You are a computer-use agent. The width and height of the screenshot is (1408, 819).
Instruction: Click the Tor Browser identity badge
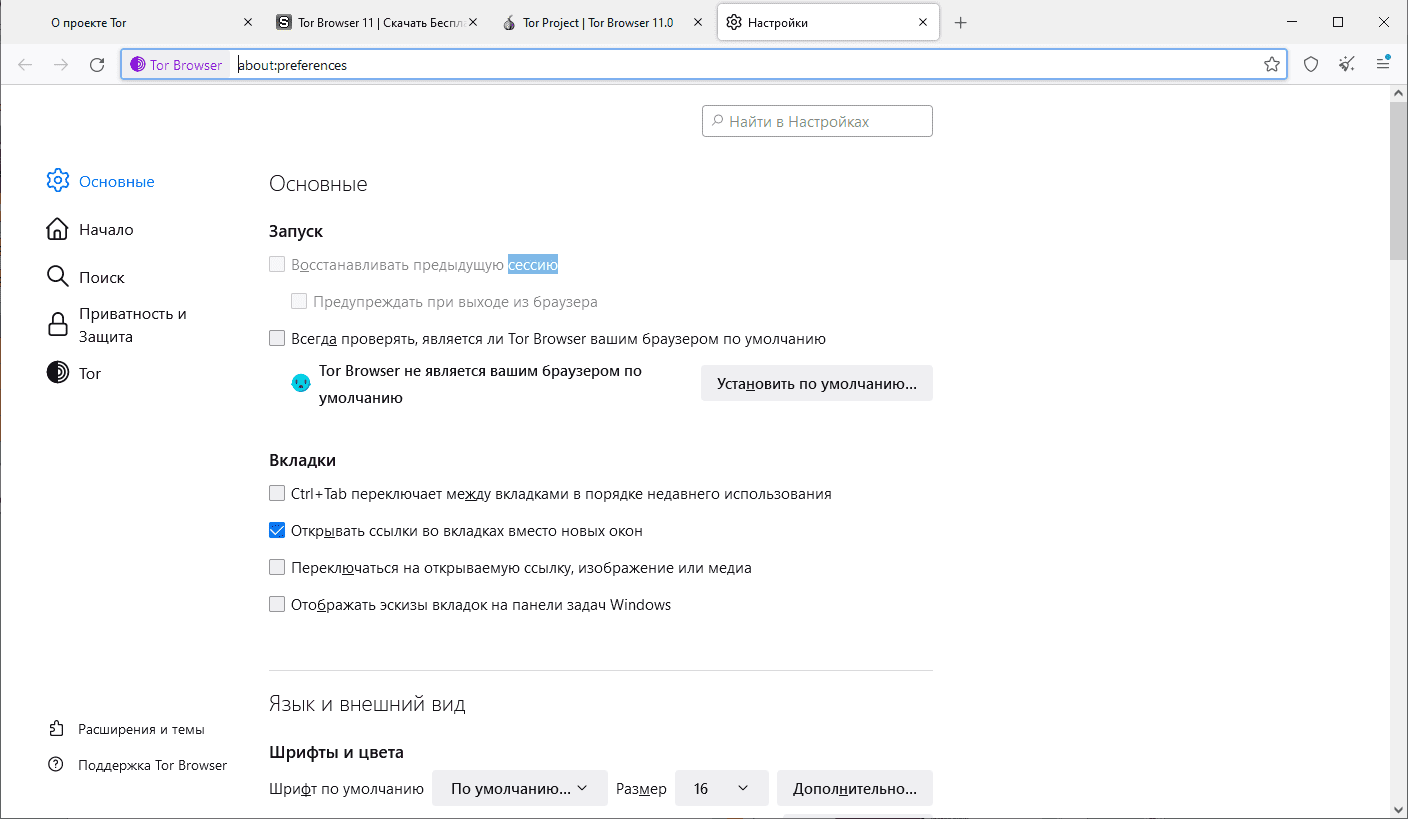tap(177, 65)
